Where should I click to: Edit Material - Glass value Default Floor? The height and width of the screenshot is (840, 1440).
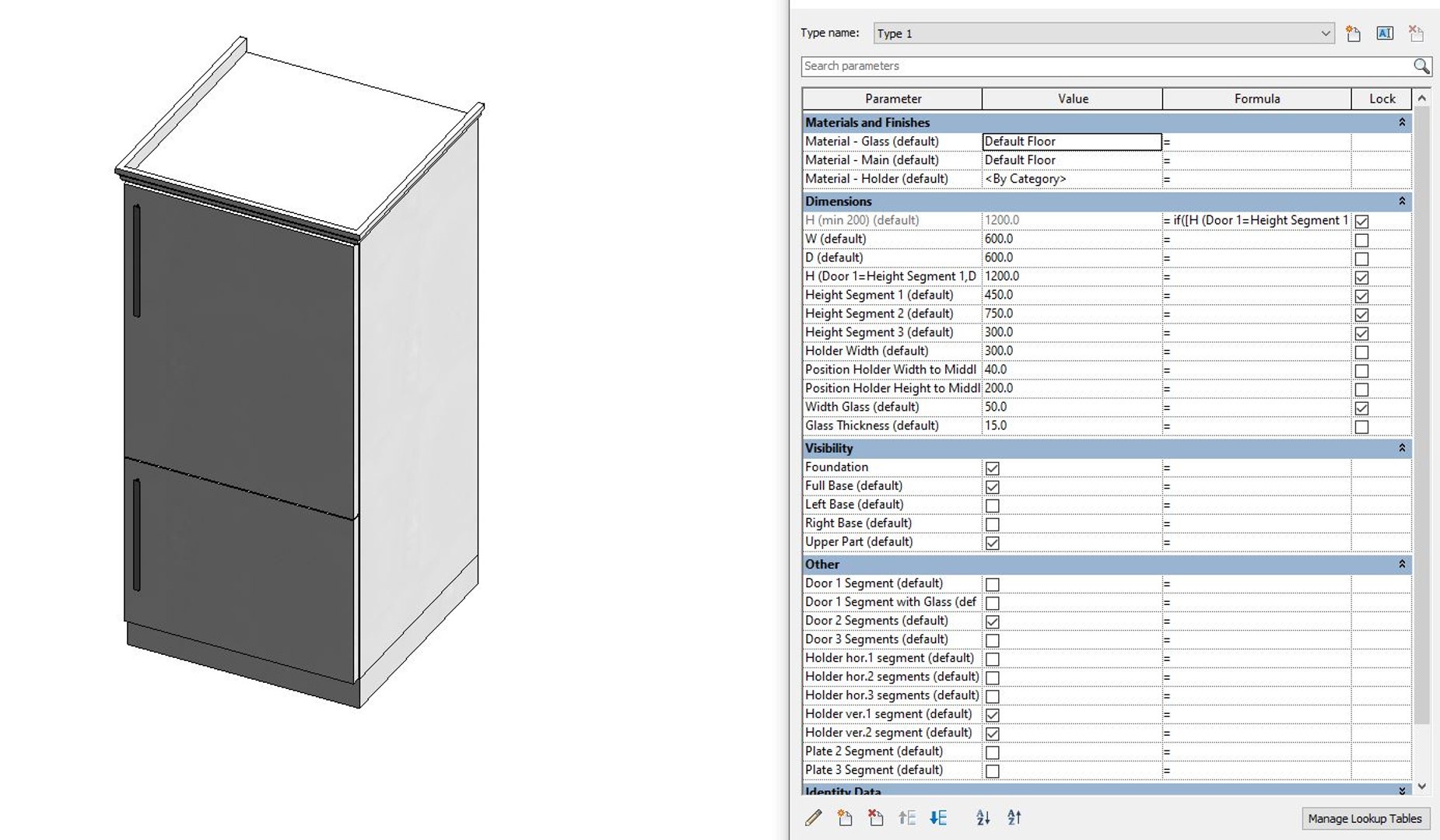click(1072, 142)
